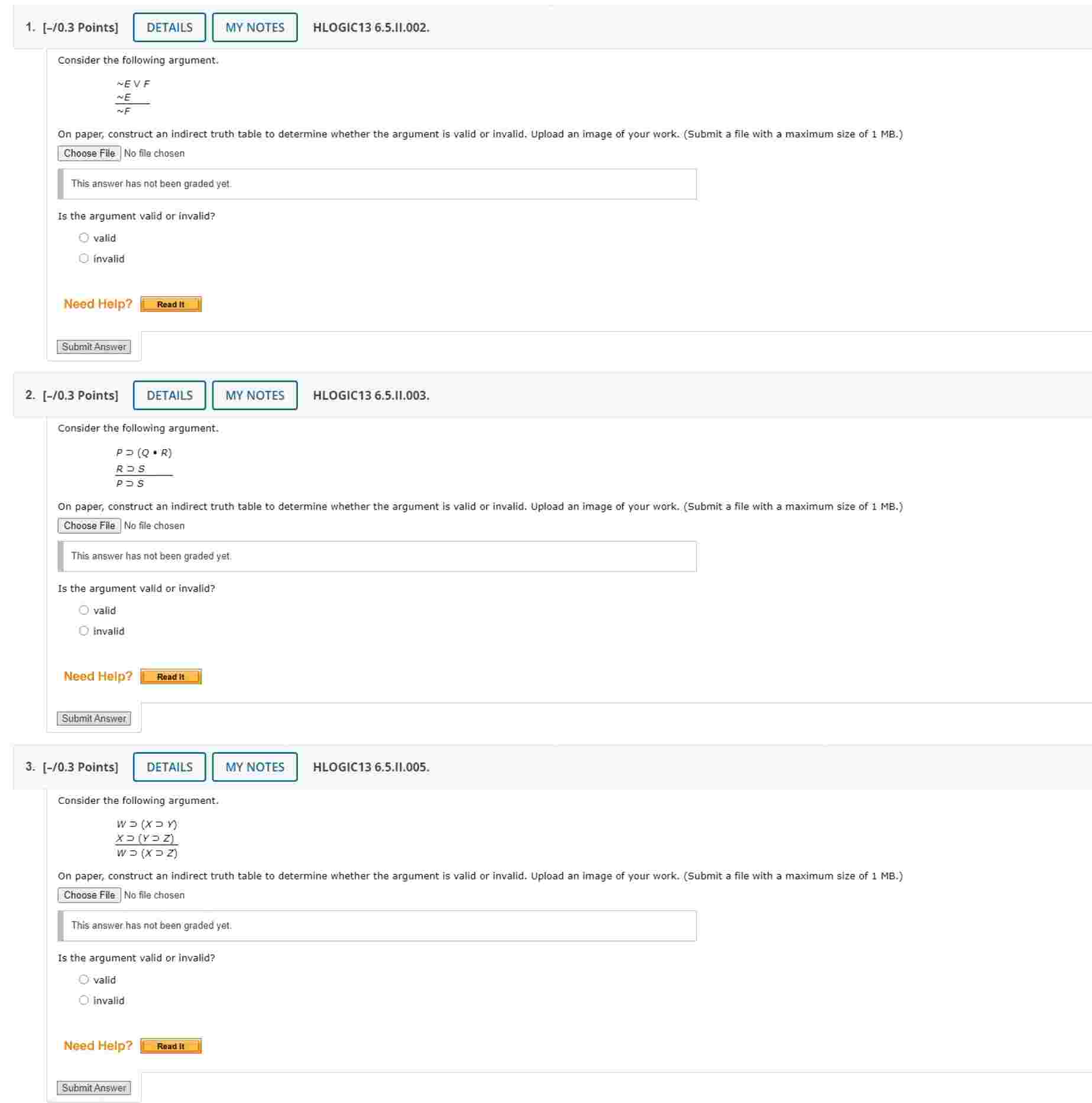Click question 3's 'not been graded yet' box

tap(377, 926)
